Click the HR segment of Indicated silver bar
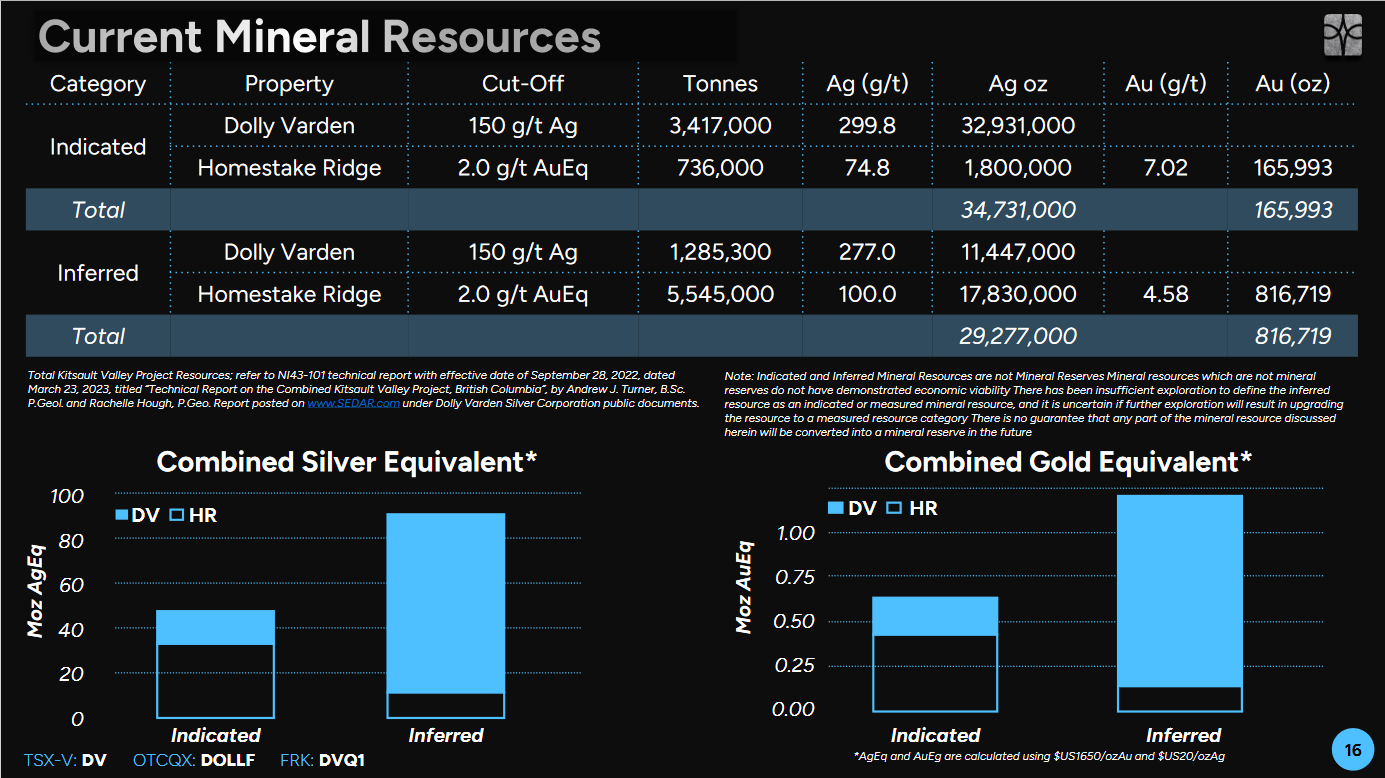This screenshot has height=778, width=1385. [x=215, y=681]
